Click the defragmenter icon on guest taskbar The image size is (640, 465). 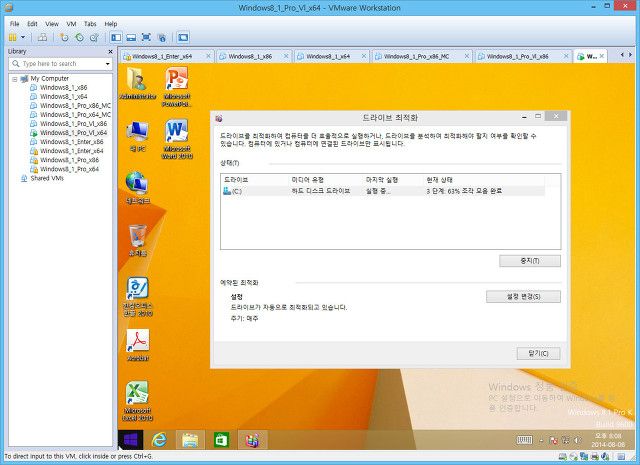(252, 440)
